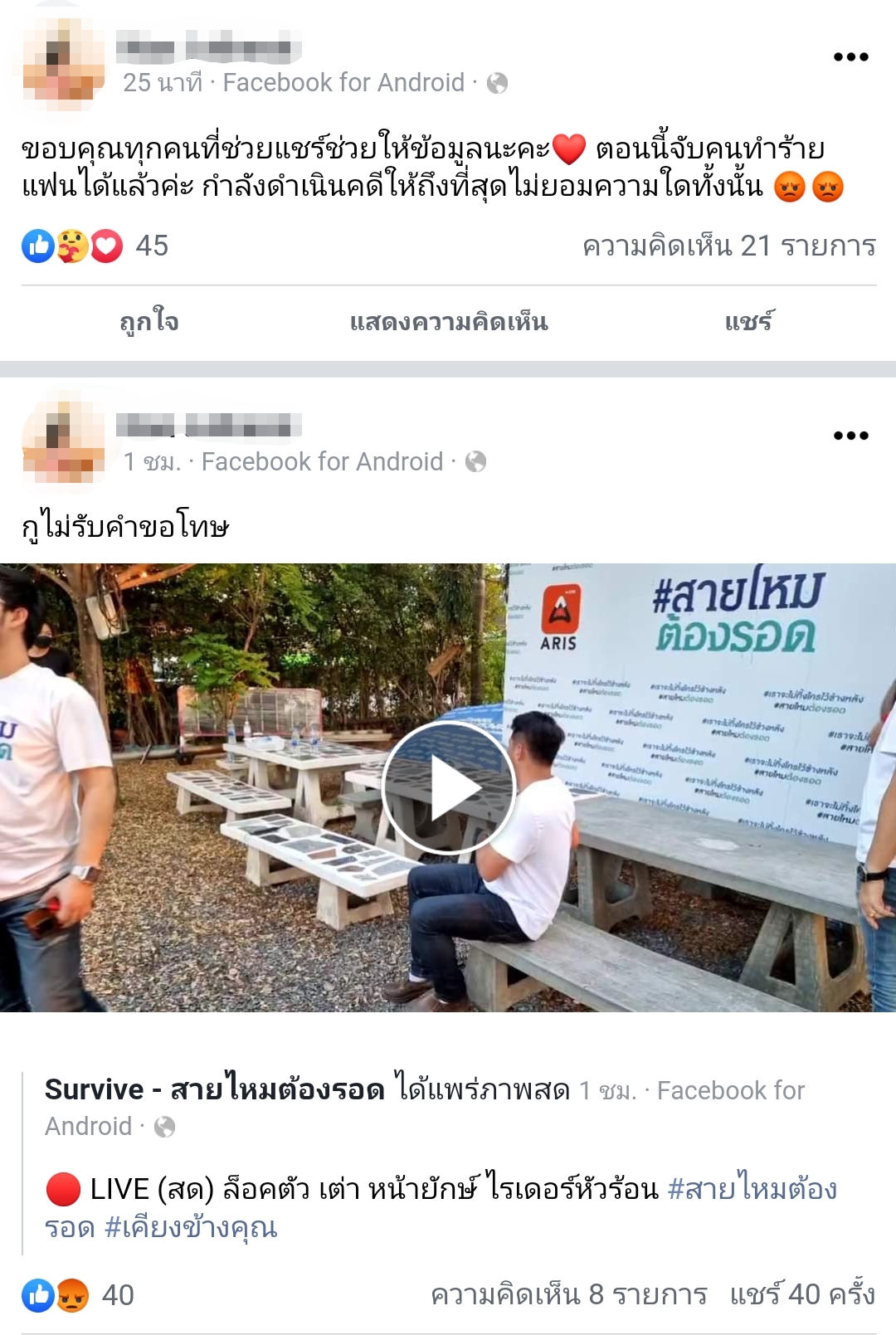Viewport: 896px width, 1335px height.
Task: Click like reaction icon on second post
Action: pos(38,1295)
